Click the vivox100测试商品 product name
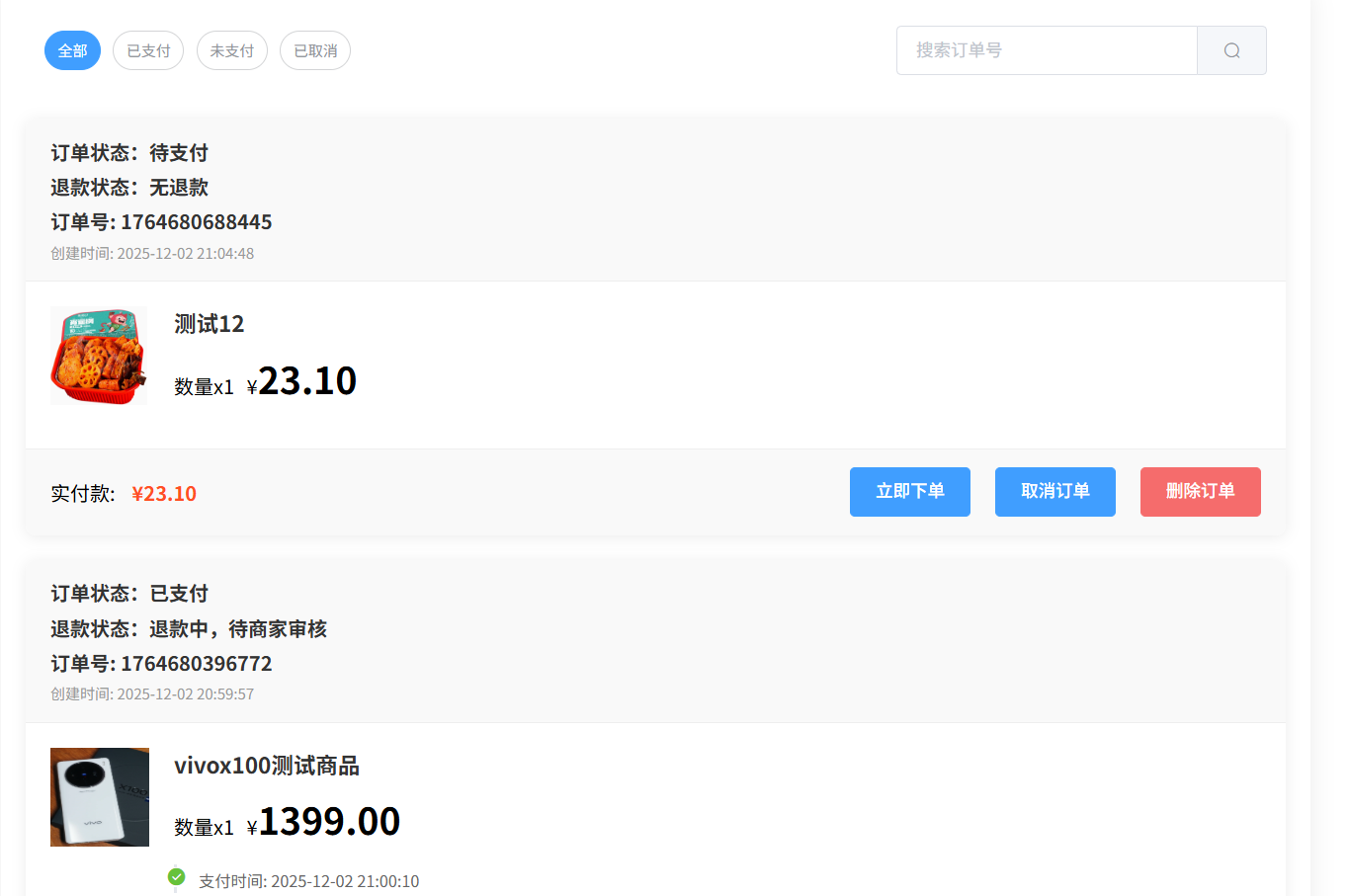Viewport: 1349px width, 896px height. 267,766
